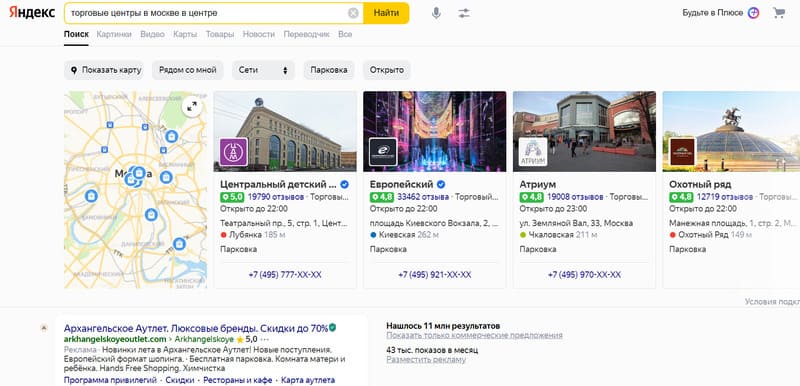Screen dimensions: 800x386
Task: Open Будьте в Плюсе link
Action: click(712, 13)
